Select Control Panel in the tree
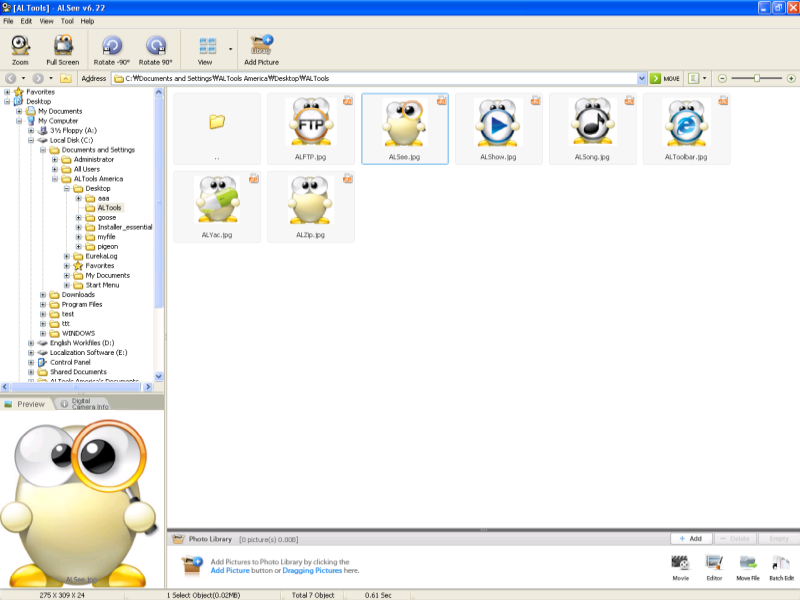 point(70,362)
